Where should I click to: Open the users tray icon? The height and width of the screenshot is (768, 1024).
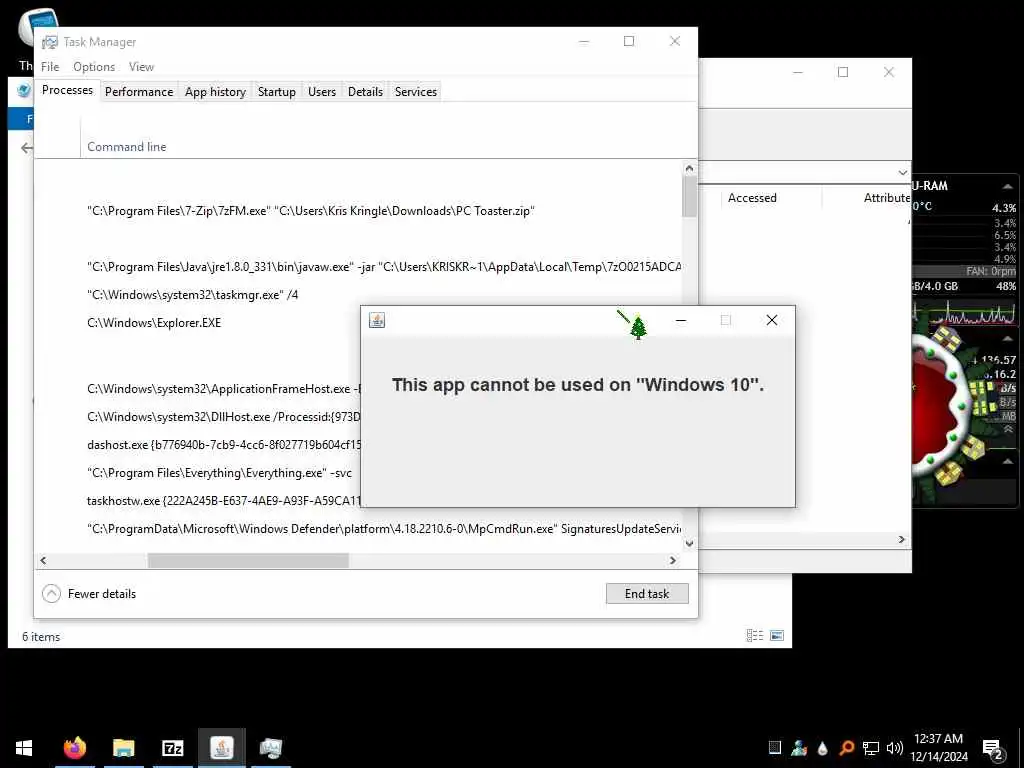pyautogui.click(x=799, y=748)
